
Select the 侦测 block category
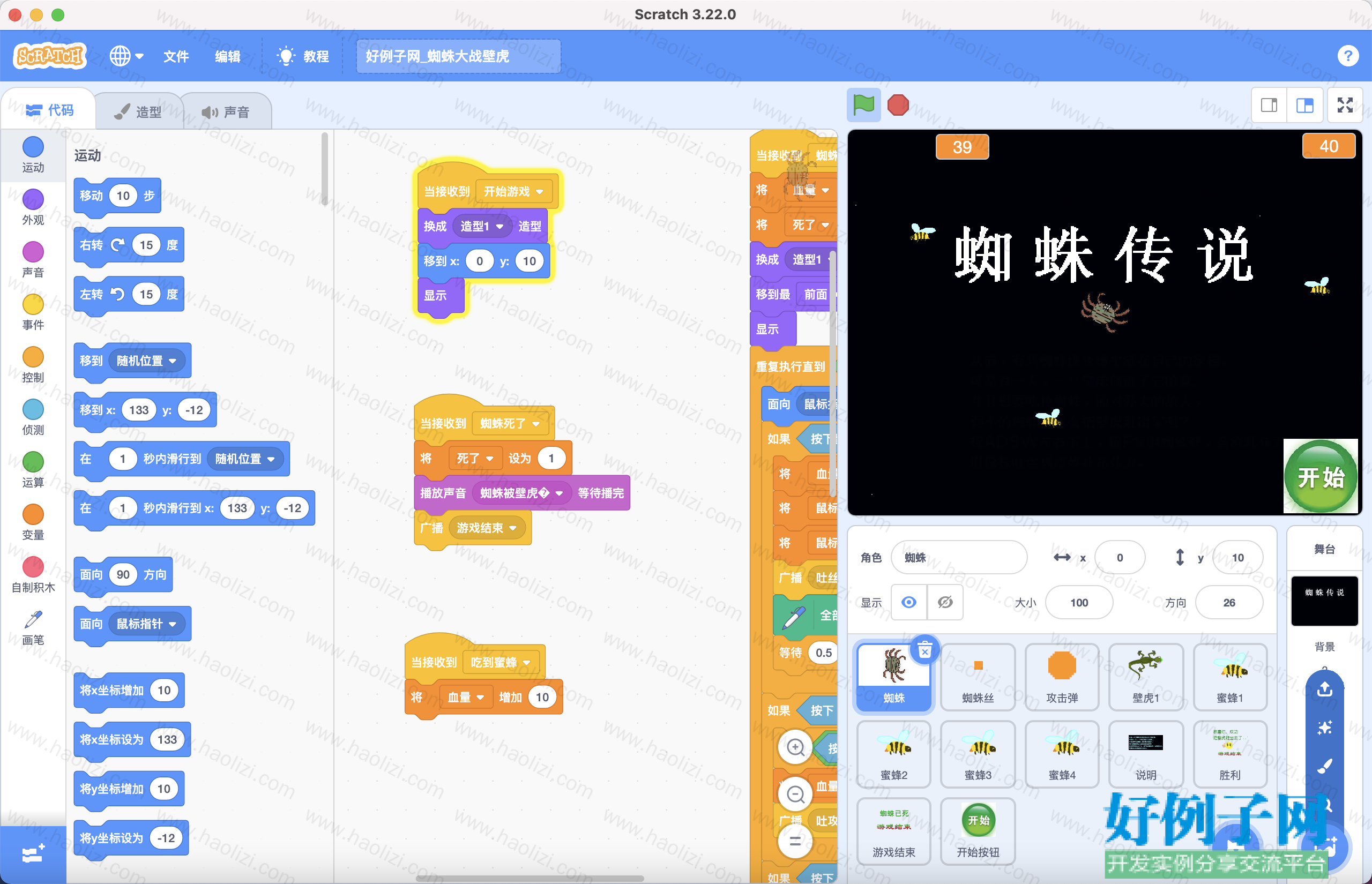pos(33,417)
